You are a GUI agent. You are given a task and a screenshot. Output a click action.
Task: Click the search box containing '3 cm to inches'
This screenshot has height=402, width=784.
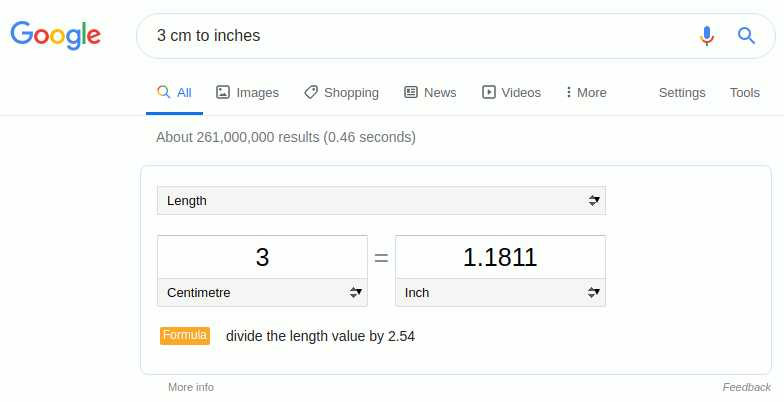pyautogui.click(x=420, y=36)
